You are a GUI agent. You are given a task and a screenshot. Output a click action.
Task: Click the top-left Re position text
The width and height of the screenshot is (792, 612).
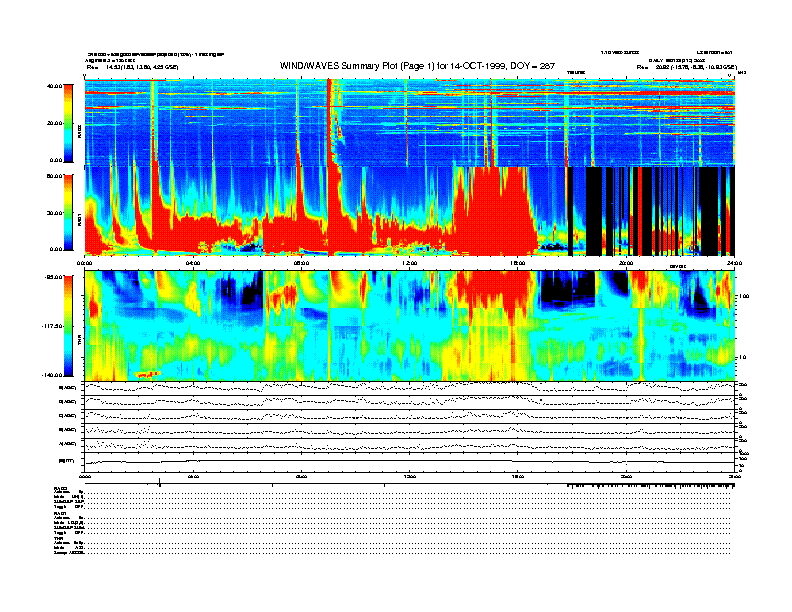(132, 67)
